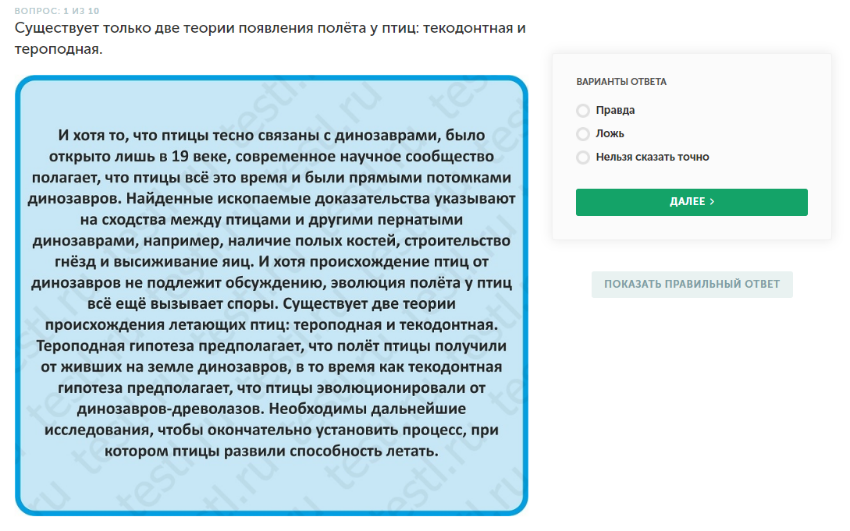850x531 pixels.
Task: Click the "Вопрос: 1 из 10" counter
Action: pyautogui.click(x=57, y=10)
